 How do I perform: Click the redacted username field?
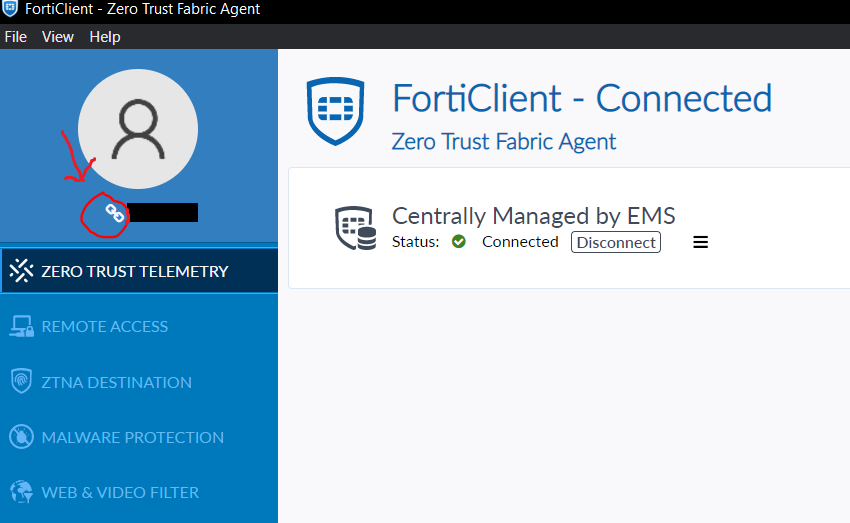pos(162,212)
